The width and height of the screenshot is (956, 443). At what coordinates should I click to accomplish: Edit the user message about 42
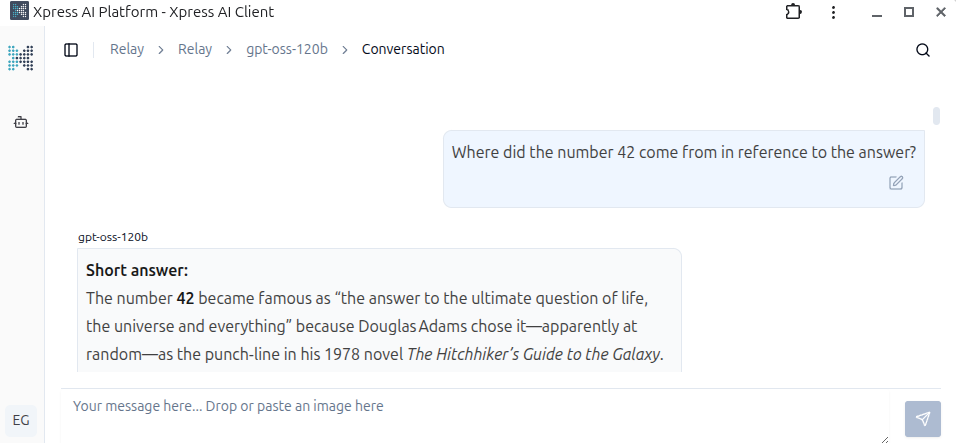coord(896,182)
